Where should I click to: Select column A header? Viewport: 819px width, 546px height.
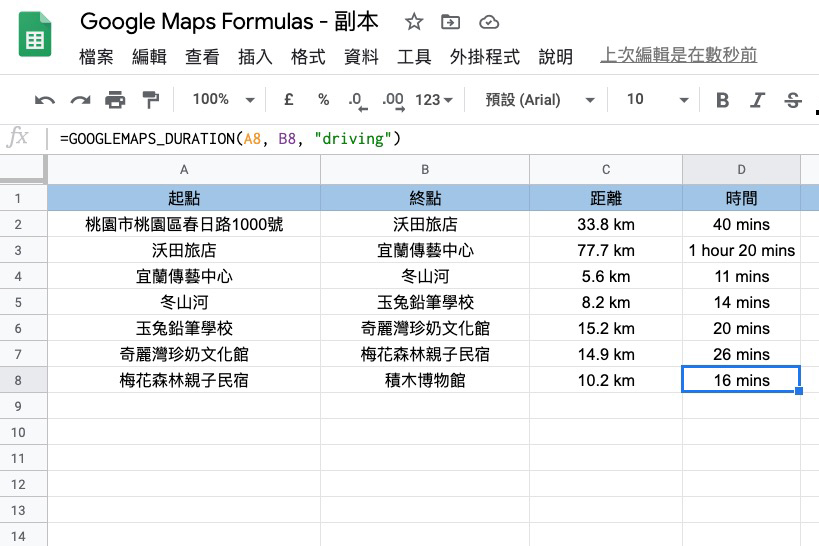pos(184,170)
